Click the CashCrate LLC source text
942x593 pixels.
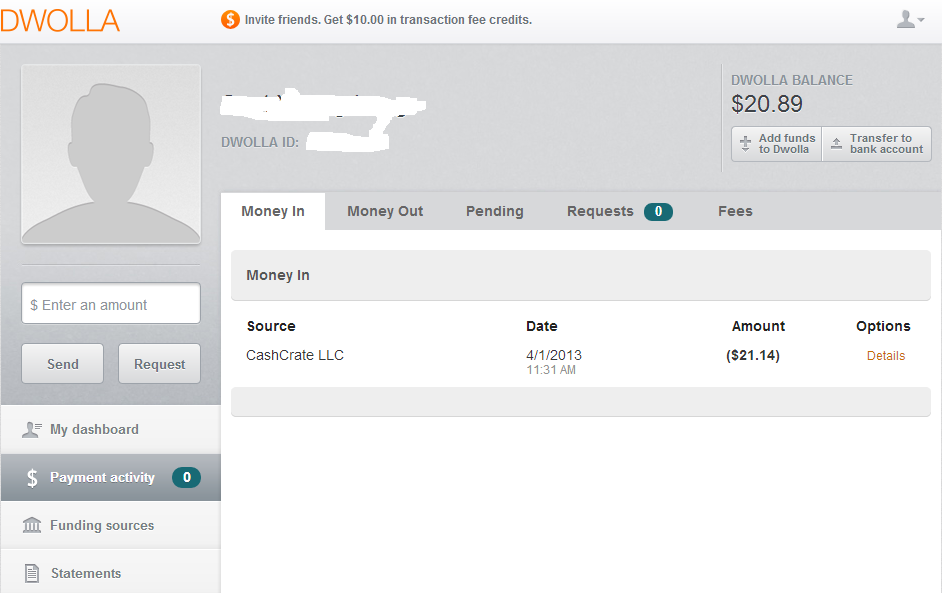point(295,355)
